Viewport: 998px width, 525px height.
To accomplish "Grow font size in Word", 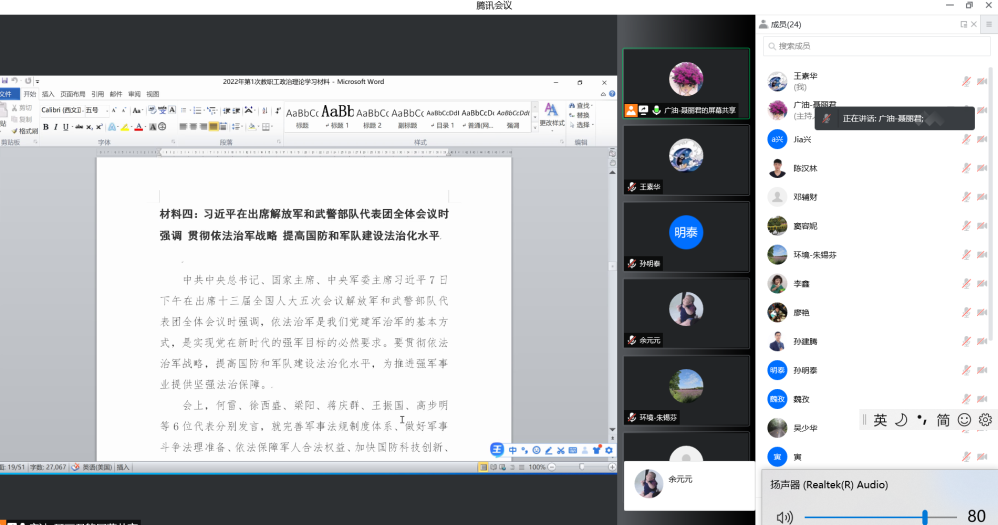I will click(x=114, y=111).
